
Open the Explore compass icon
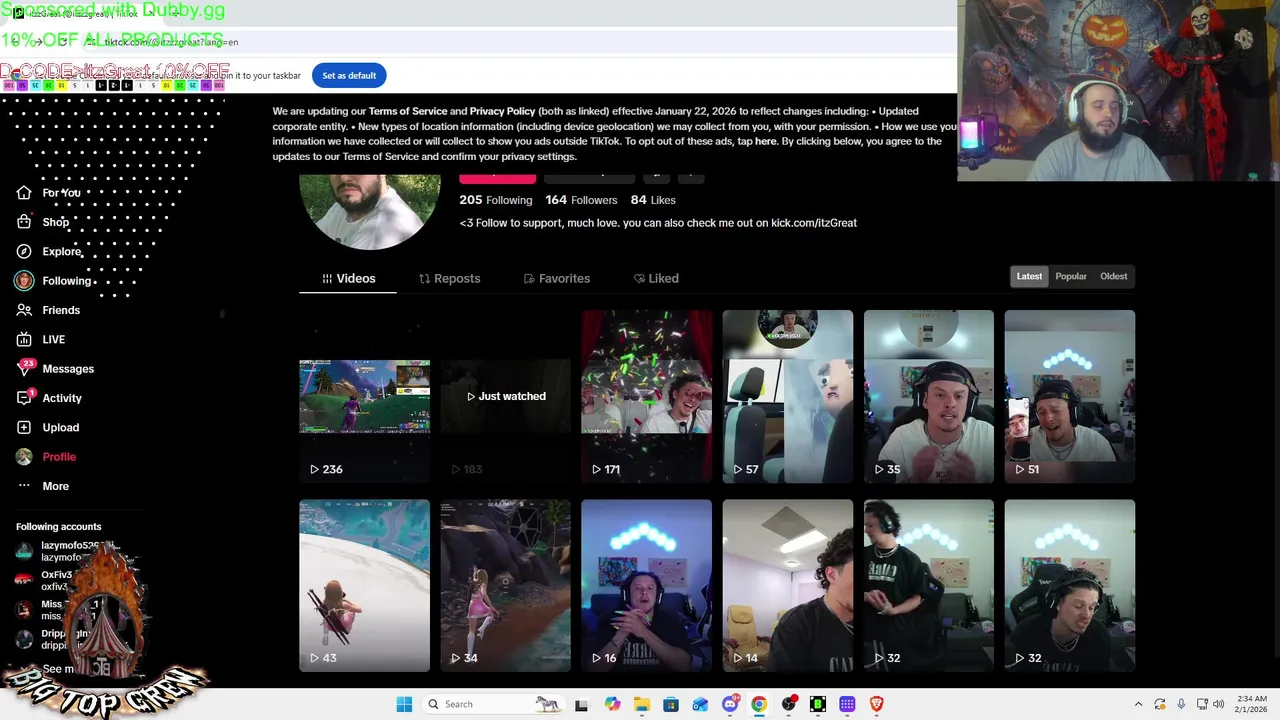point(24,251)
